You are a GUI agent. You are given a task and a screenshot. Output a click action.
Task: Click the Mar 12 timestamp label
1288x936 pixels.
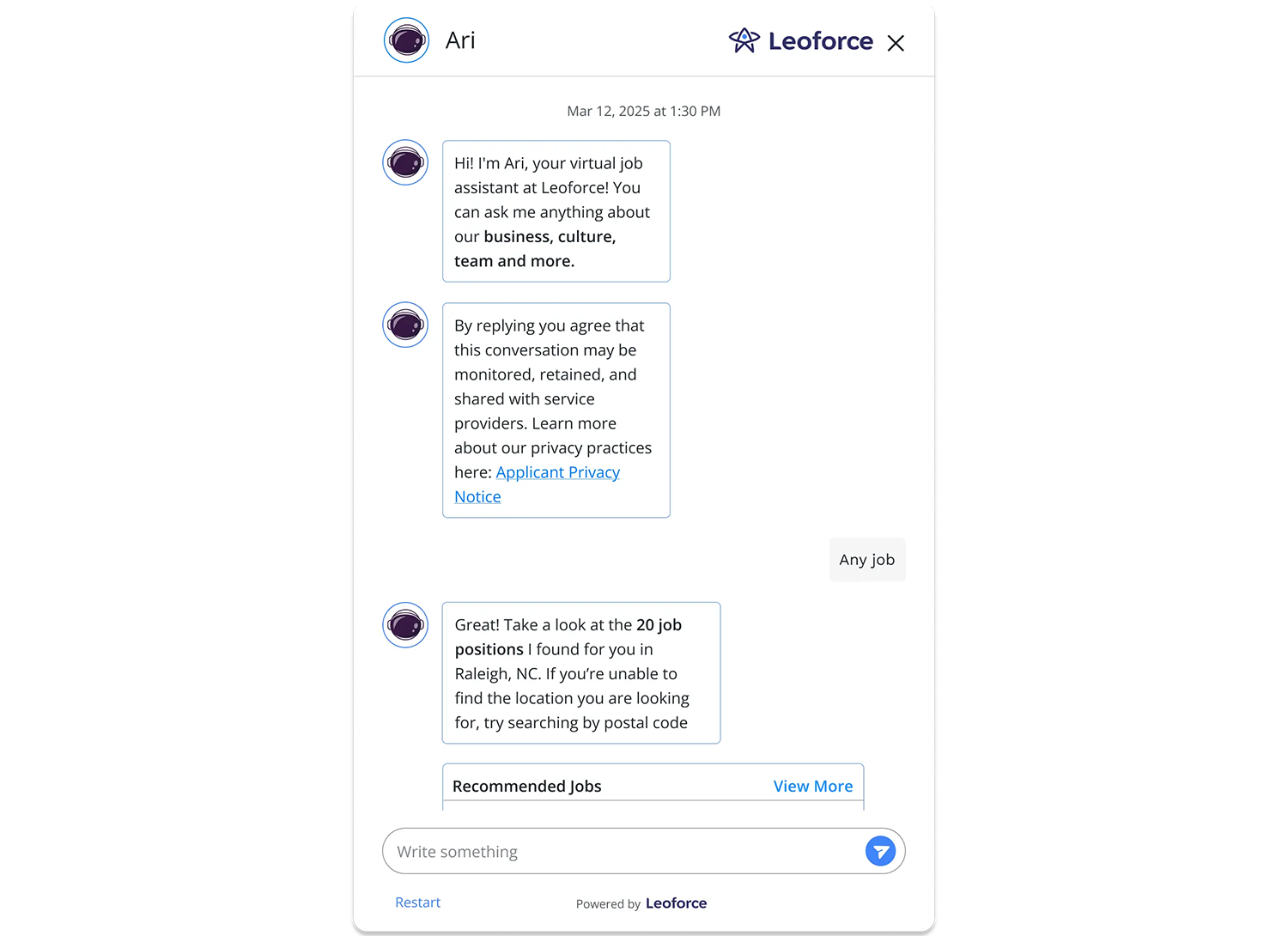click(643, 111)
